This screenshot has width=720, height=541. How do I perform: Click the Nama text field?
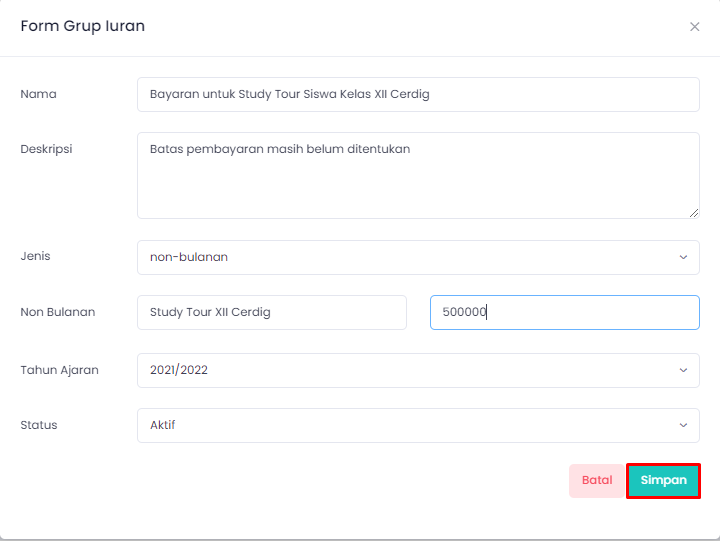(418, 94)
